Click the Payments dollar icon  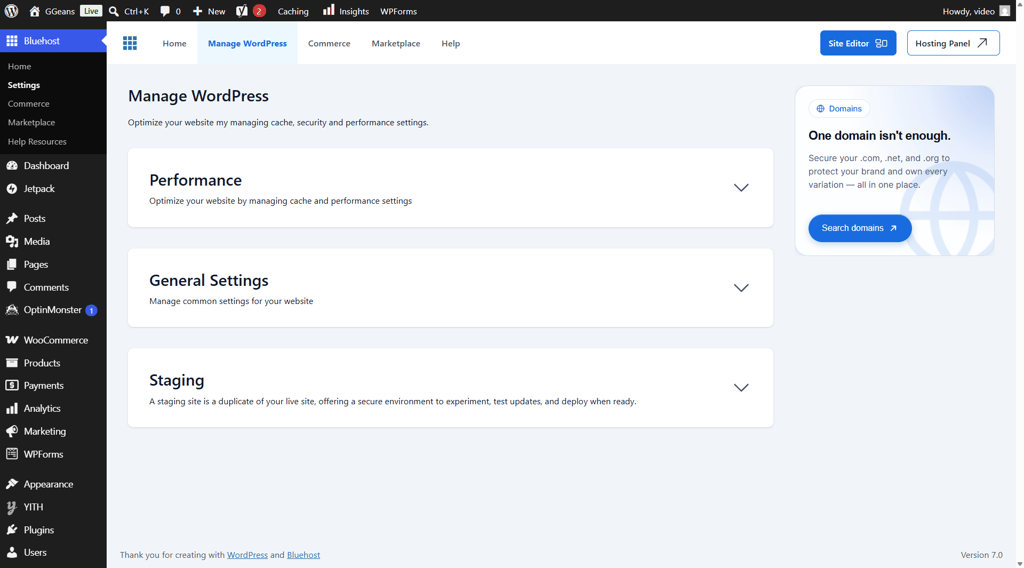[x=12, y=386]
